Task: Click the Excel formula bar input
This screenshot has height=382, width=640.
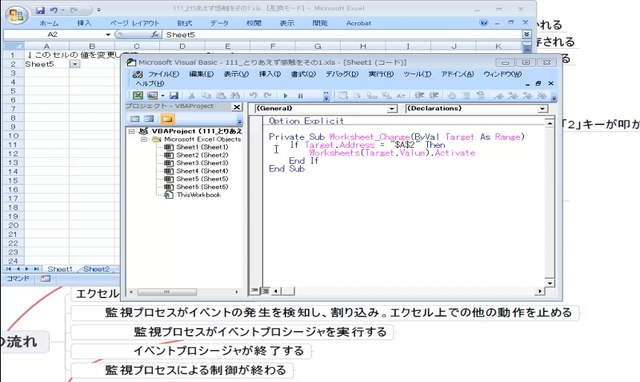Action: tap(342, 35)
